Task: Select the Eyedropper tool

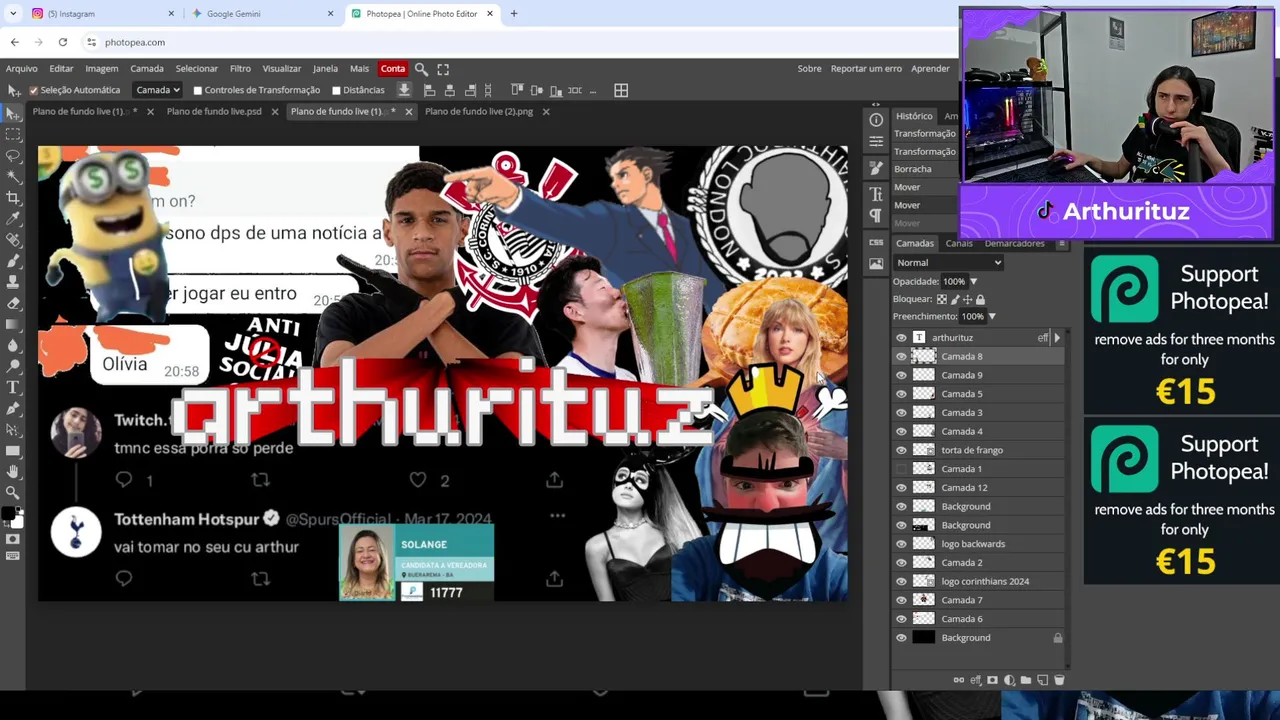Action: point(13,218)
